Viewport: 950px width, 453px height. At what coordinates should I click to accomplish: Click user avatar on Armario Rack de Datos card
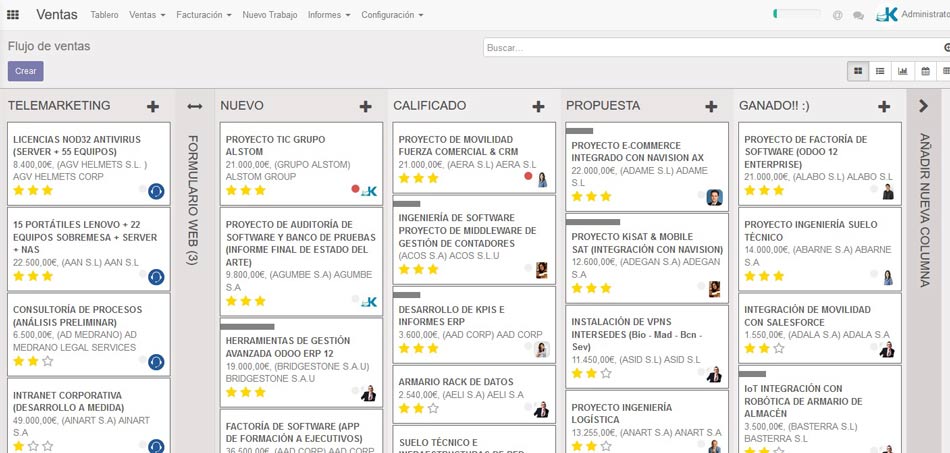coord(542,410)
